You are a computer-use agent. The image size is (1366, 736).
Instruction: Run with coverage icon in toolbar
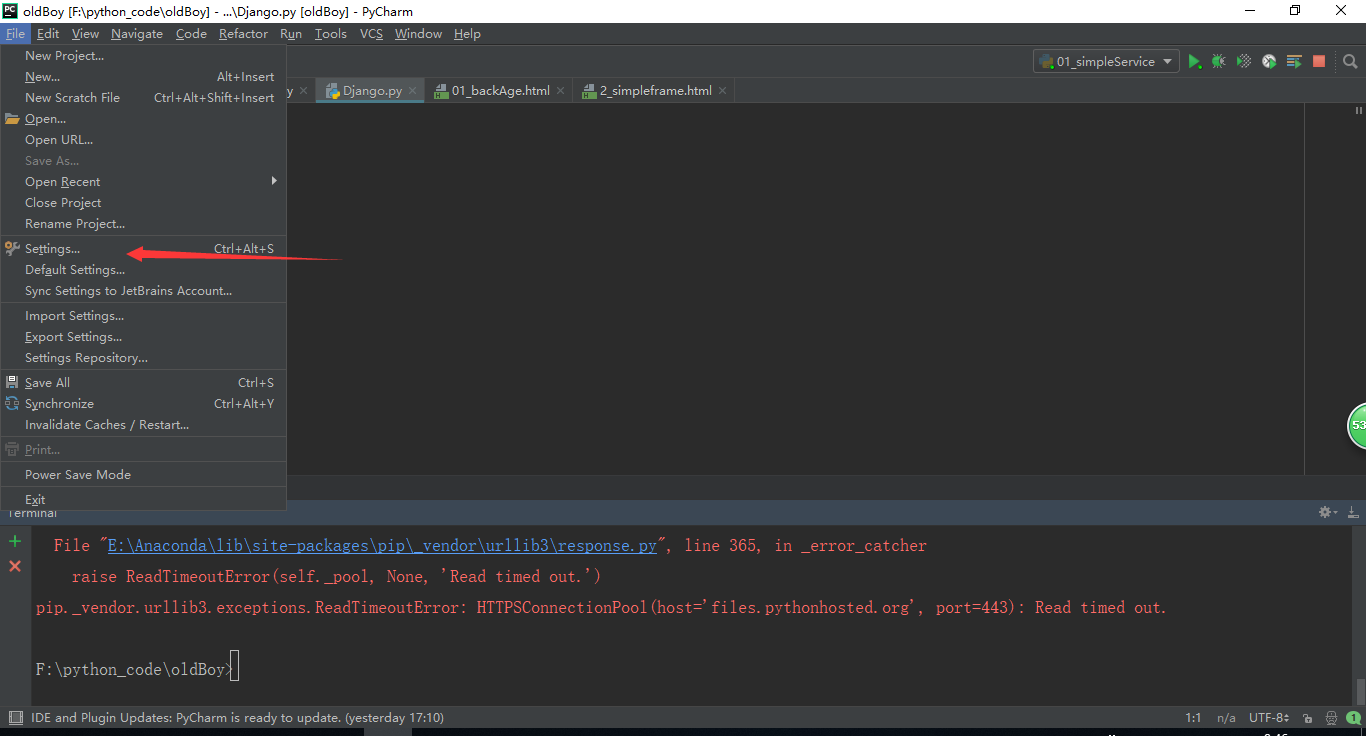pyautogui.click(x=1244, y=62)
